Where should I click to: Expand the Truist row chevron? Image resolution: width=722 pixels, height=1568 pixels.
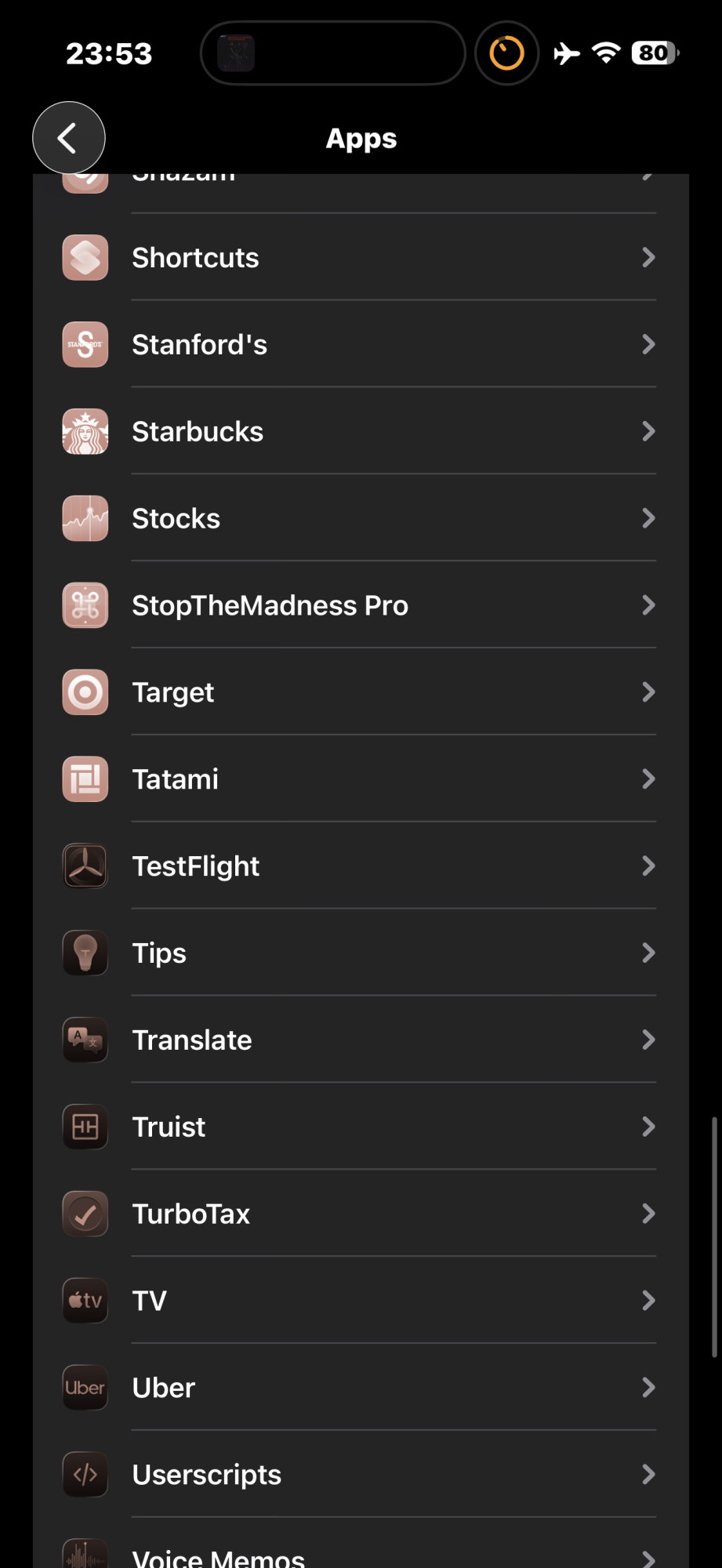(648, 1127)
